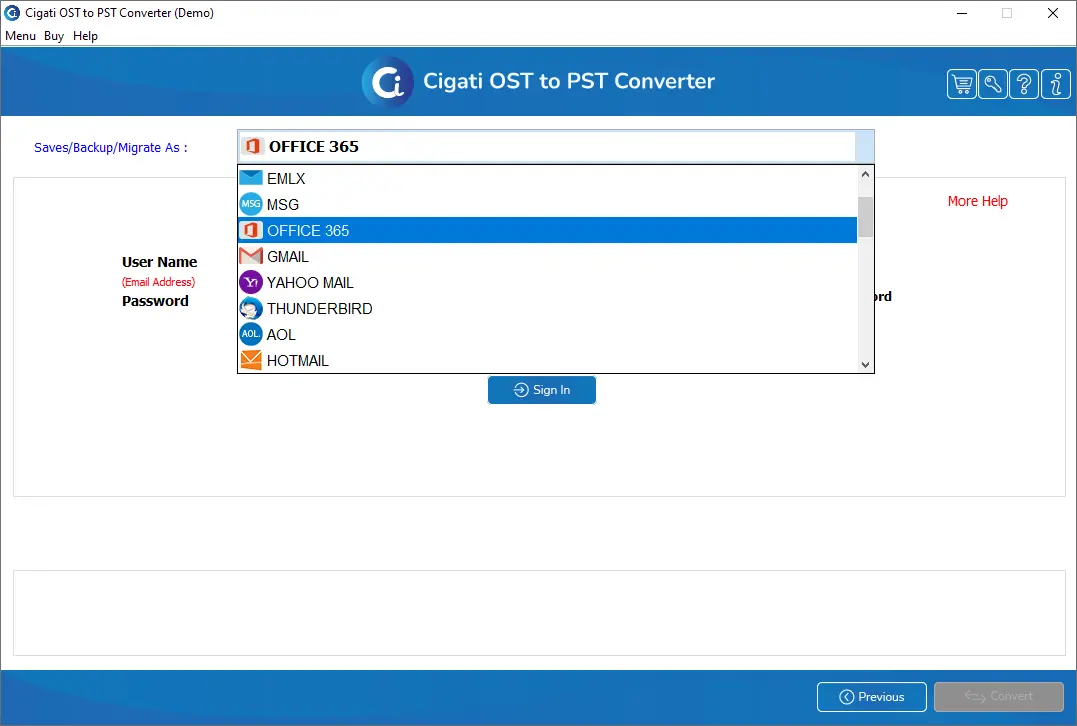Click the shopping cart buy icon

[x=962, y=84]
